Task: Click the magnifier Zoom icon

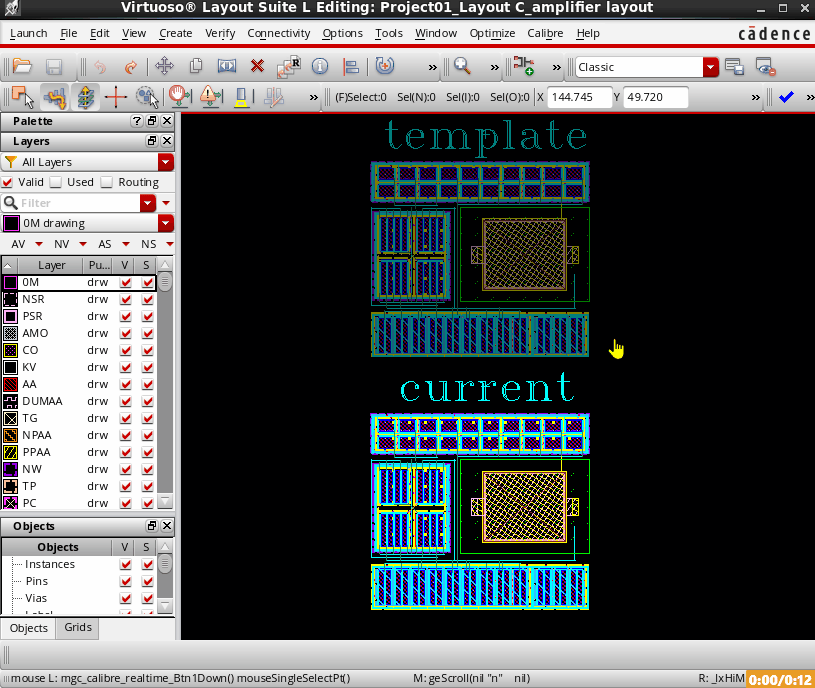Action: (x=462, y=67)
